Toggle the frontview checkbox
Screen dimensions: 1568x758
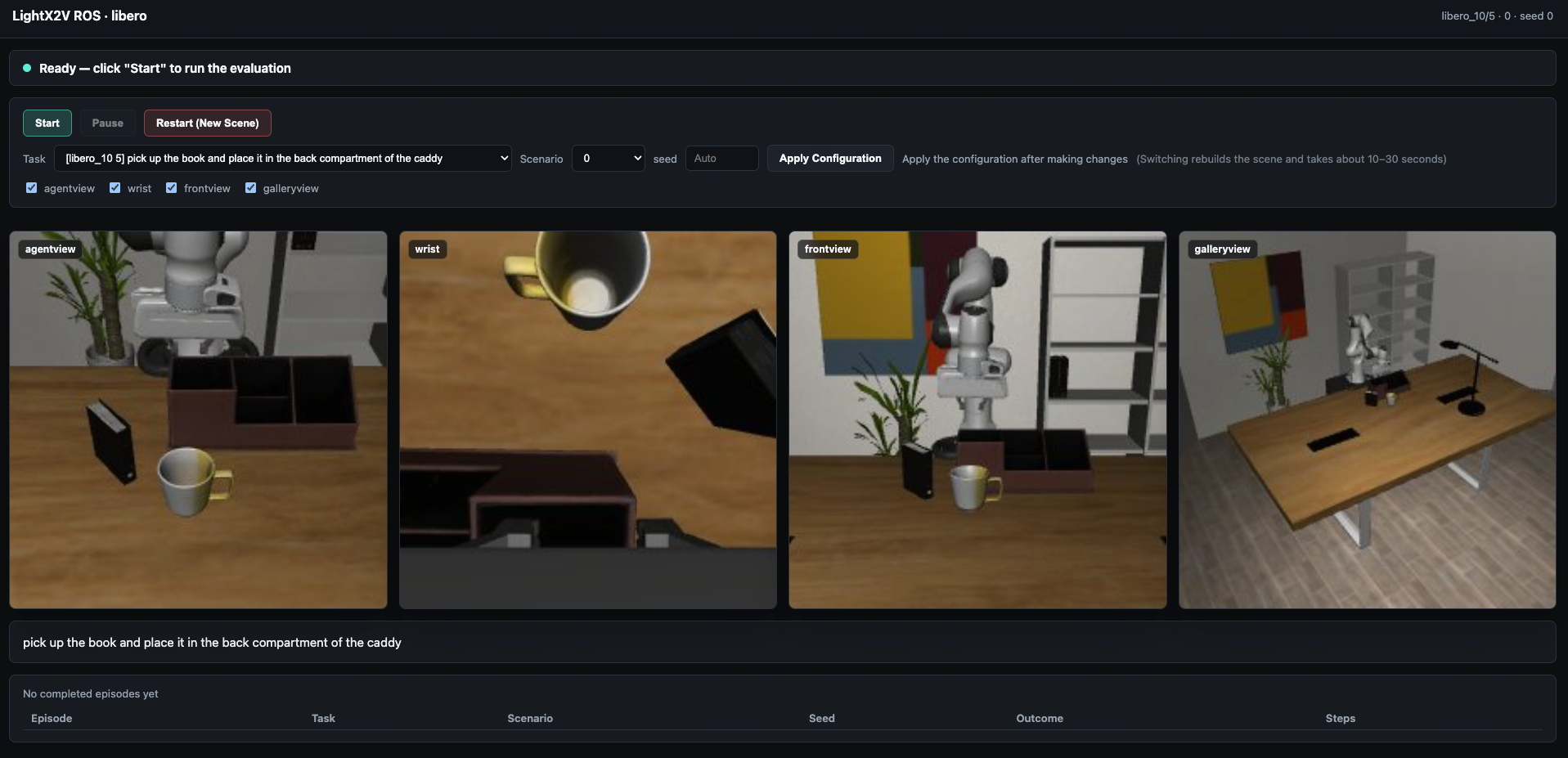[x=171, y=188]
